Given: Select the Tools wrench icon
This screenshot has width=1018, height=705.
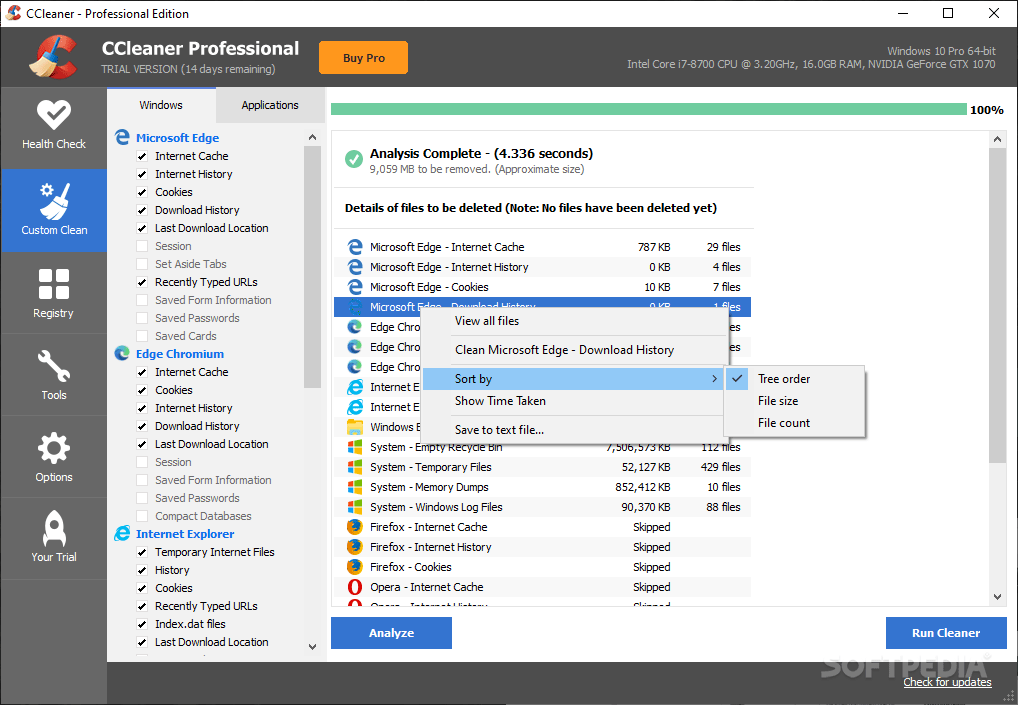Looking at the screenshot, I should point(54,374).
